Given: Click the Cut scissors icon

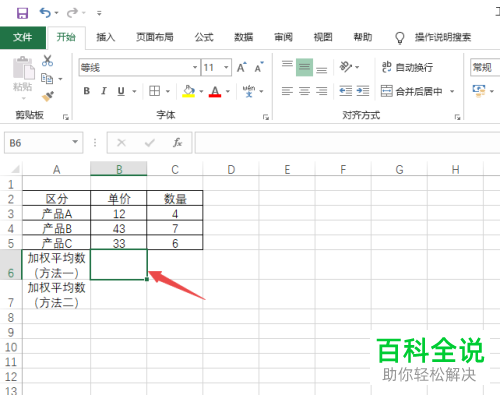Looking at the screenshot, I should click(x=47, y=61).
